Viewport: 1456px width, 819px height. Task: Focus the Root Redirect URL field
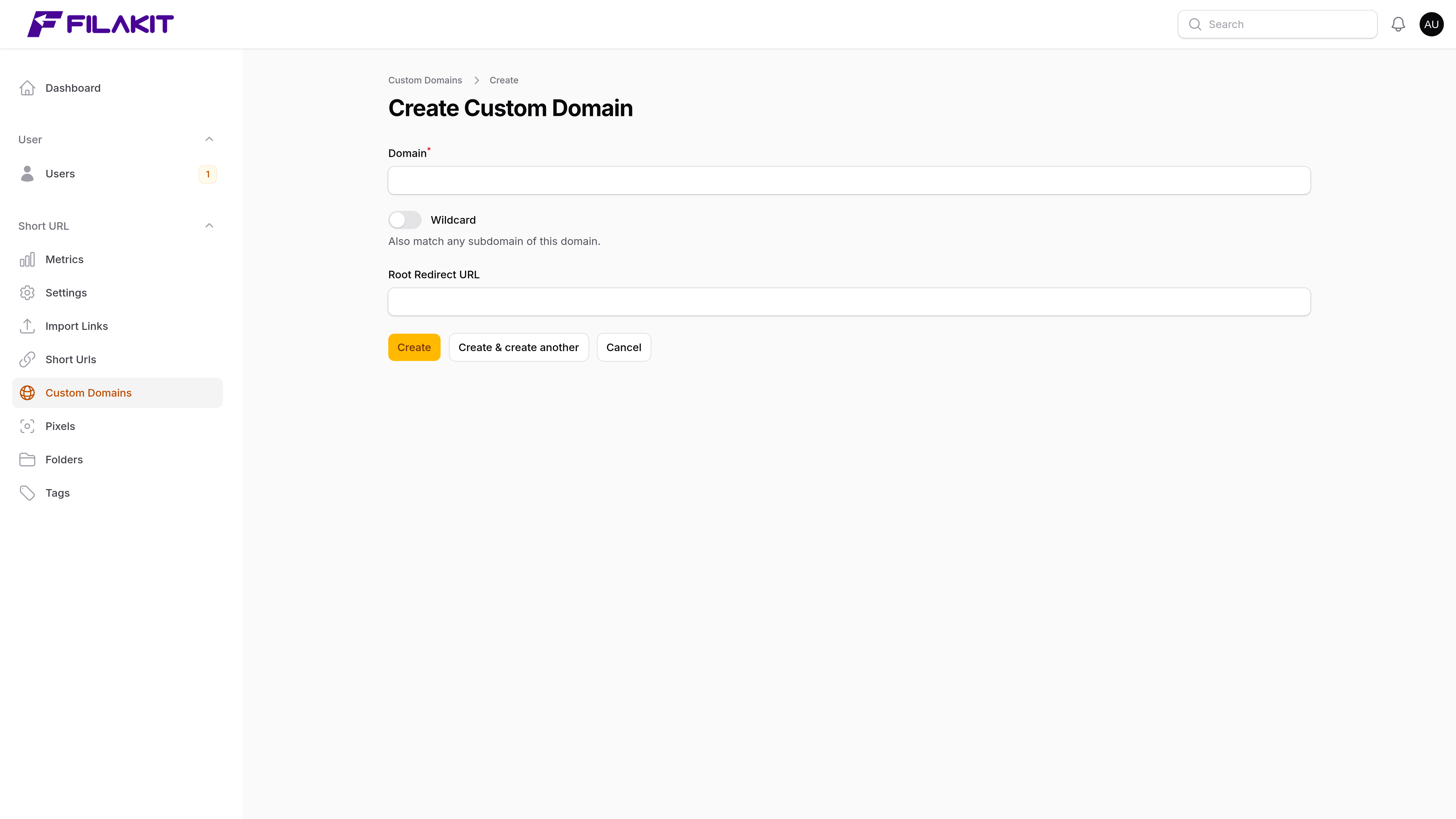[849, 302]
